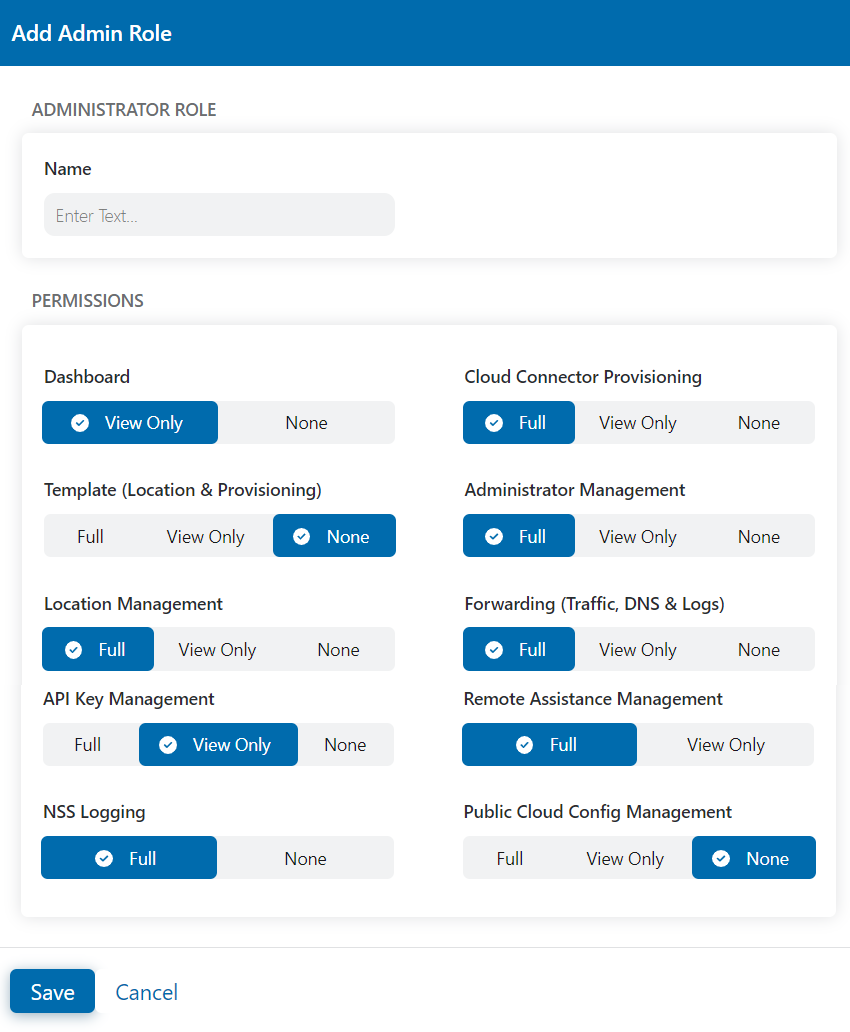
Task: Cancel creating the admin role
Action: pyautogui.click(x=146, y=991)
